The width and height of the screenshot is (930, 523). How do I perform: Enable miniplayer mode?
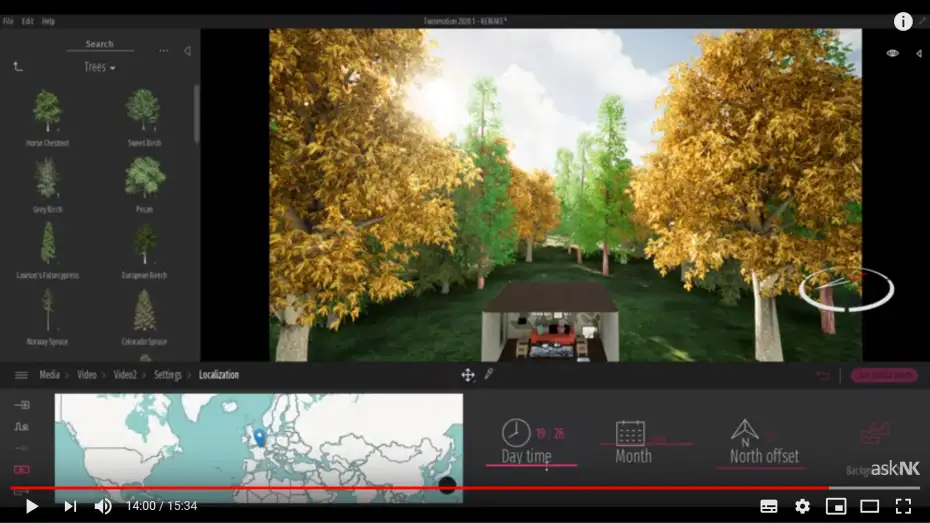tap(836, 506)
